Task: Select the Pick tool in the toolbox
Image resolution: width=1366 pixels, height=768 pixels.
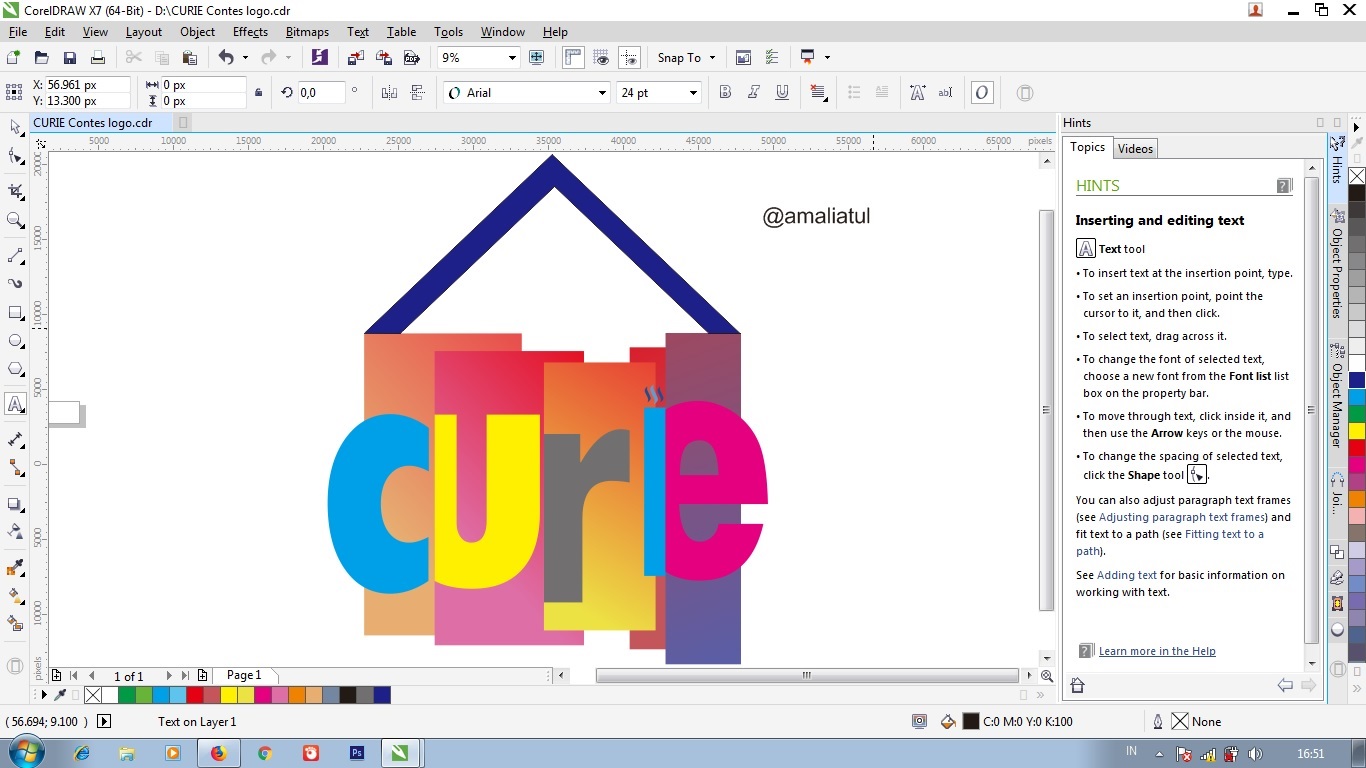Action: pyautogui.click(x=15, y=127)
